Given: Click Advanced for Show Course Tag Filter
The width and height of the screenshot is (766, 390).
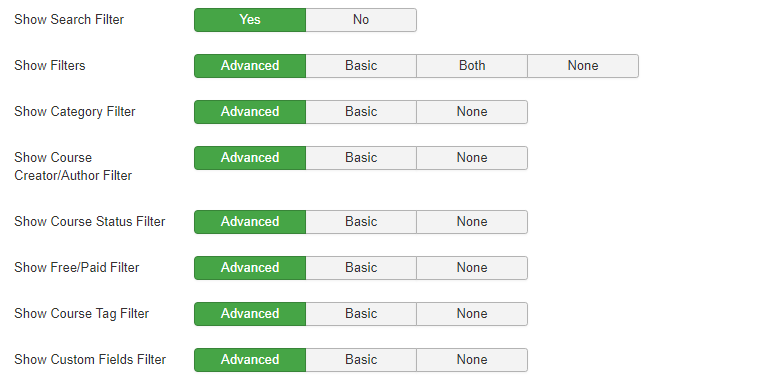Looking at the screenshot, I should coord(250,314).
